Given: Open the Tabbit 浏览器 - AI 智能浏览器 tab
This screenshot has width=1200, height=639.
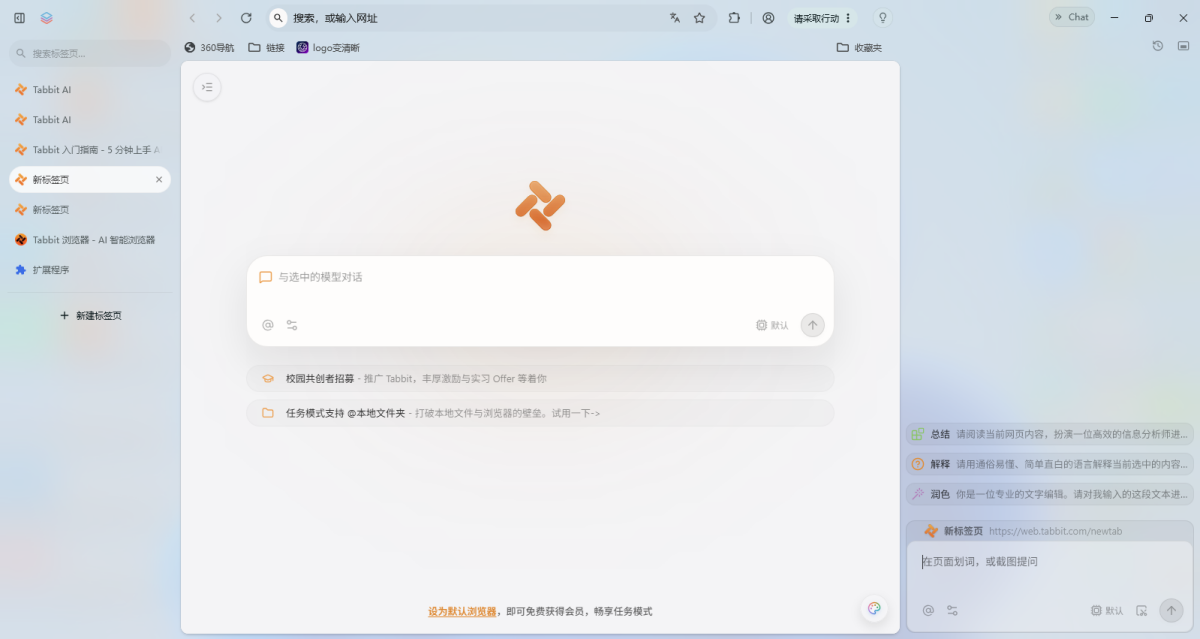Looking at the screenshot, I should pos(90,240).
